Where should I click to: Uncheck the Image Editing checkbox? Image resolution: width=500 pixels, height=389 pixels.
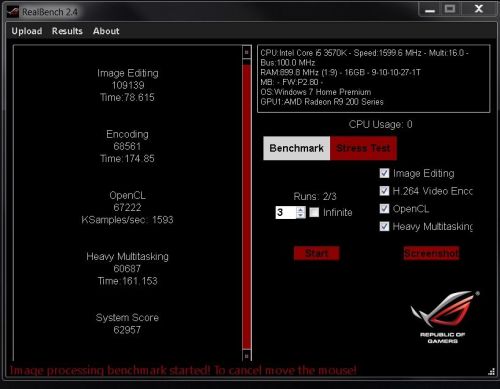(384, 173)
